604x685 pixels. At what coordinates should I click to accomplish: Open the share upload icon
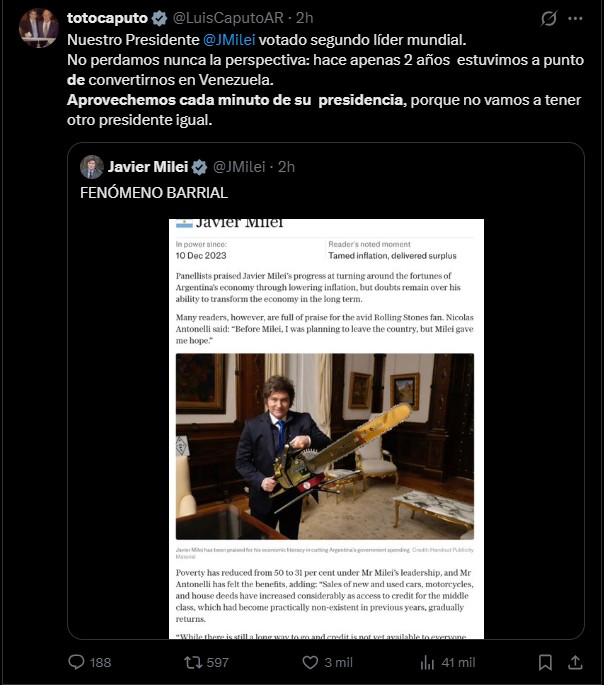[575, 662]
